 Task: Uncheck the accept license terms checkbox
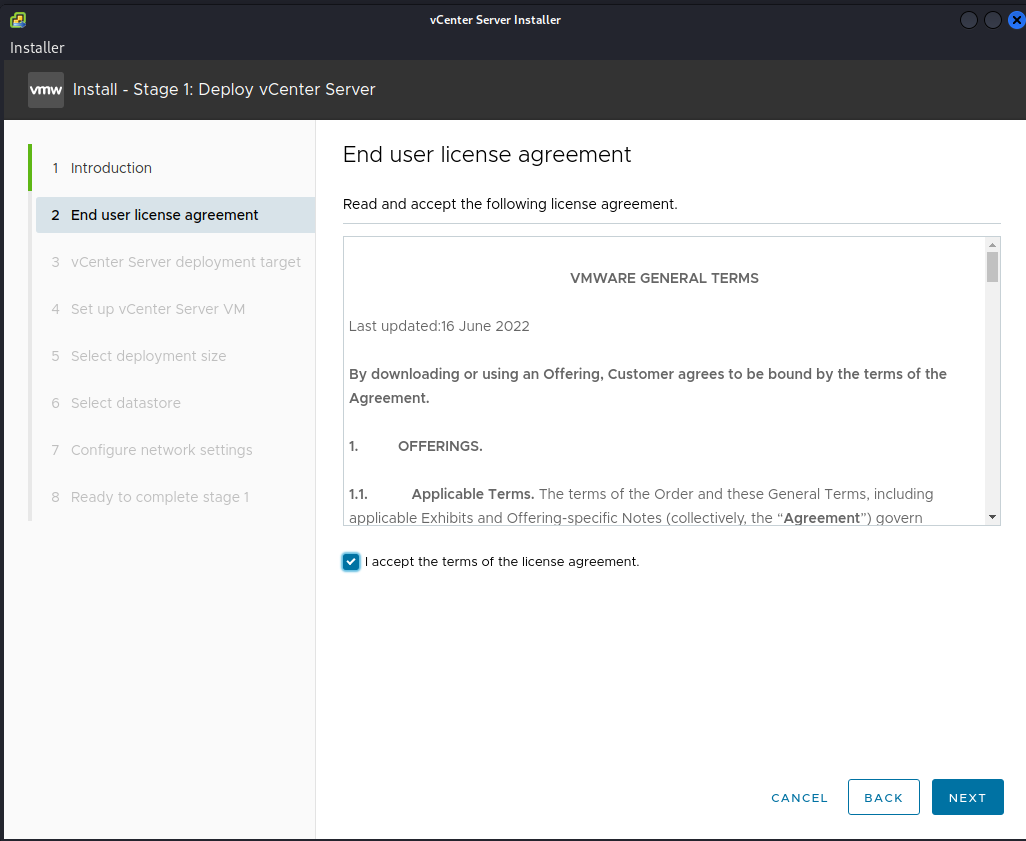coord(351,562)
